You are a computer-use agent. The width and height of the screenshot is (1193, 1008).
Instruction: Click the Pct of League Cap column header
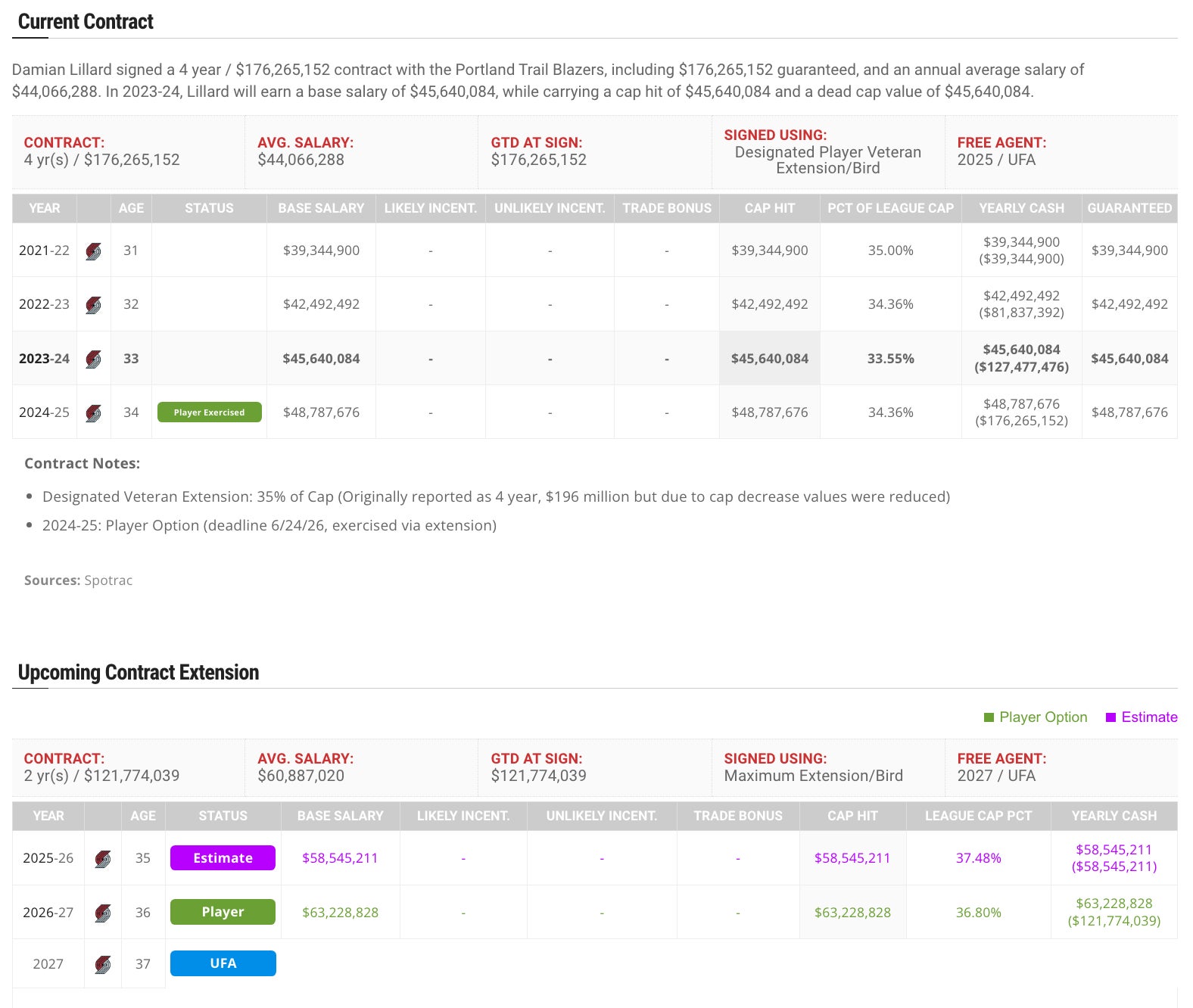890,208
